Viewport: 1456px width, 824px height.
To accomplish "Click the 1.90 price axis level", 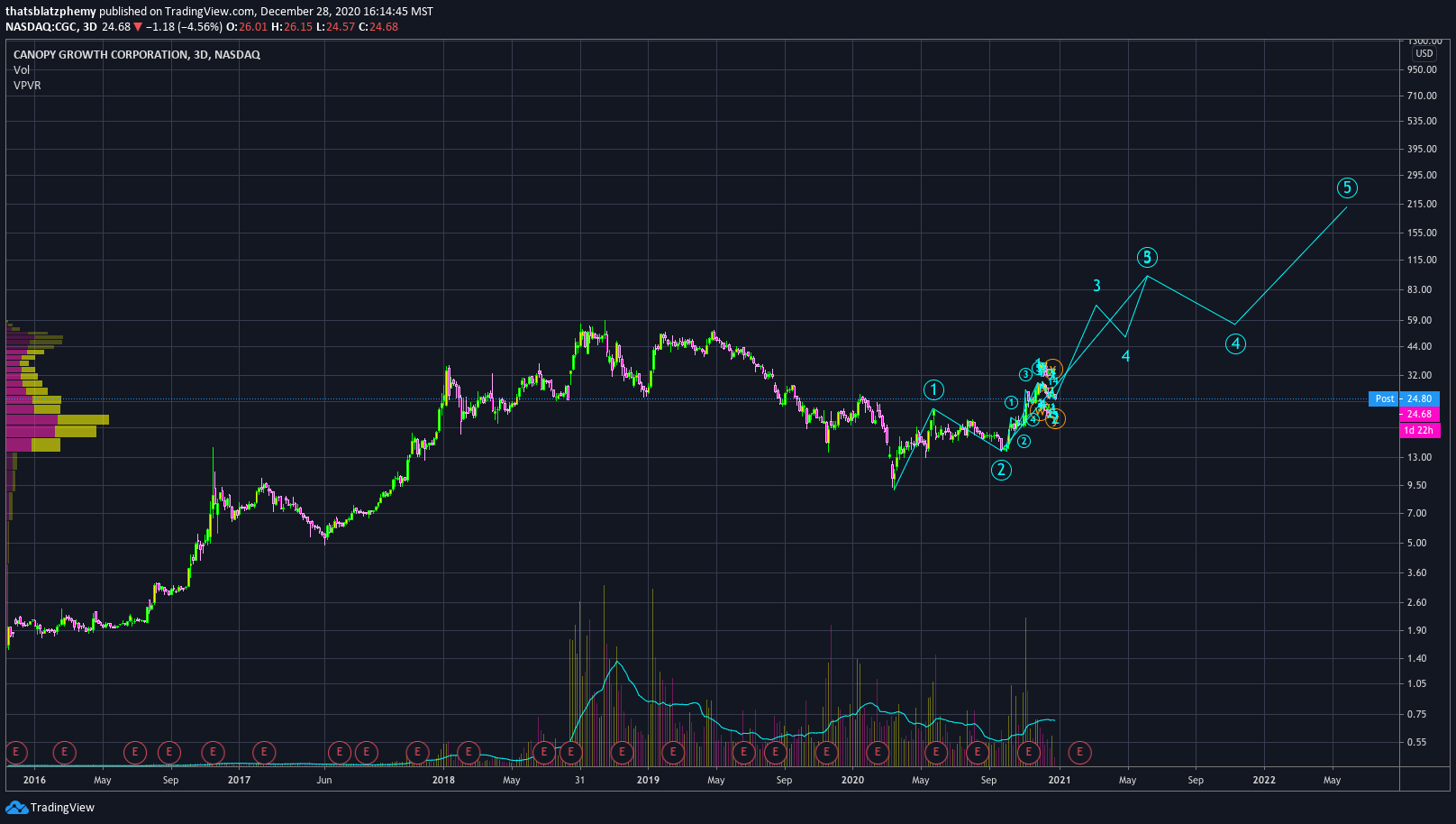I will click(x=1416, y=630).
